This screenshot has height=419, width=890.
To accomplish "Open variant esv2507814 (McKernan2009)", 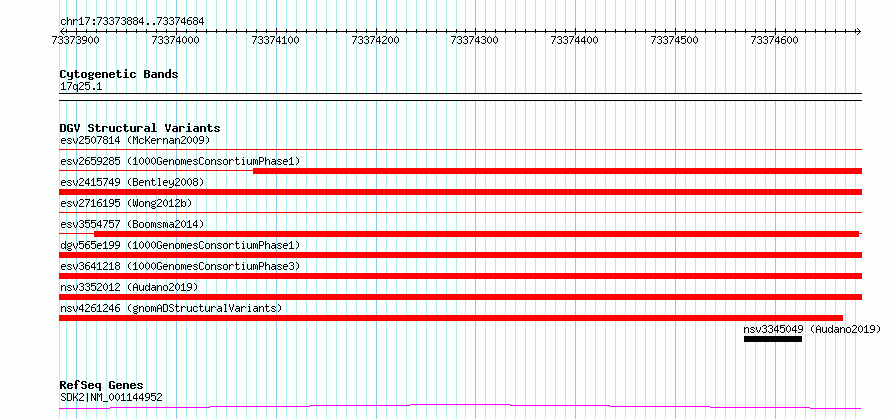I will click(135, 140).
